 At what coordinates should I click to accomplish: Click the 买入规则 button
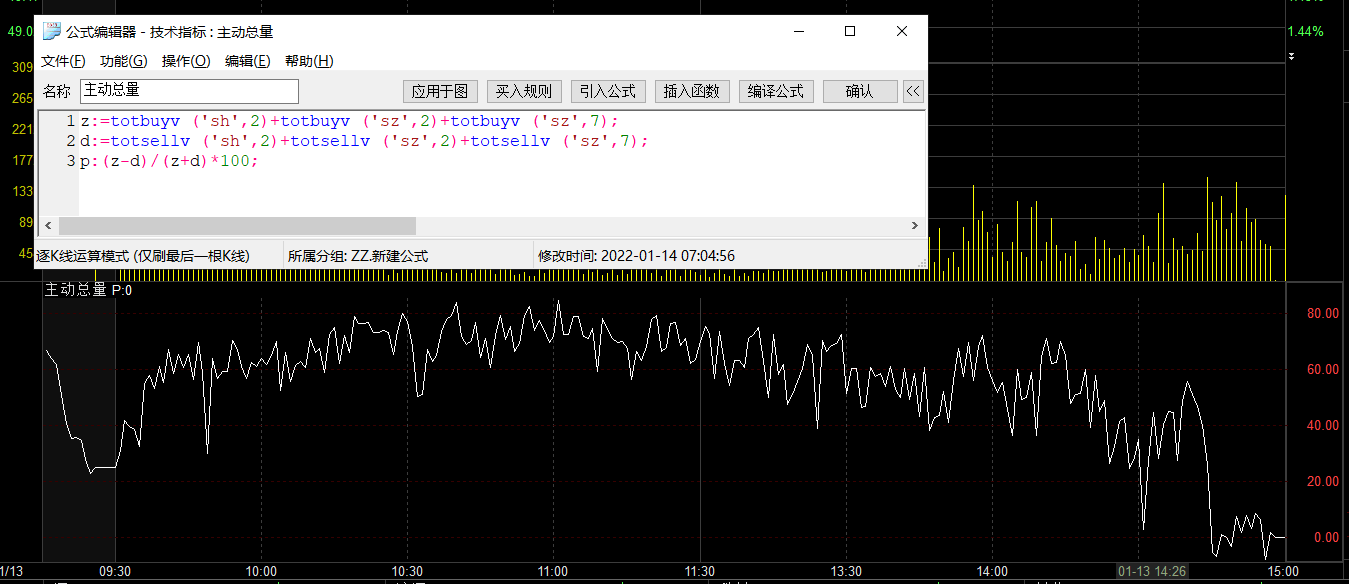click(524, 91)
